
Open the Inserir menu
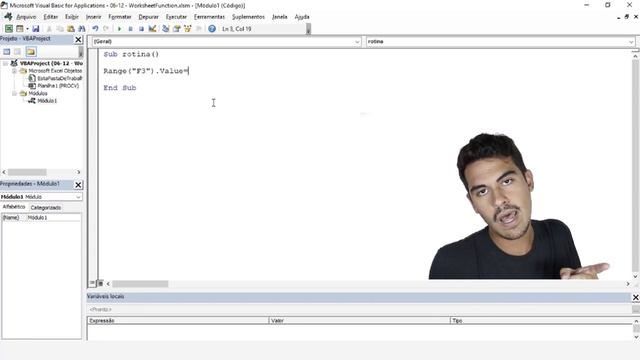click(93, 17)
